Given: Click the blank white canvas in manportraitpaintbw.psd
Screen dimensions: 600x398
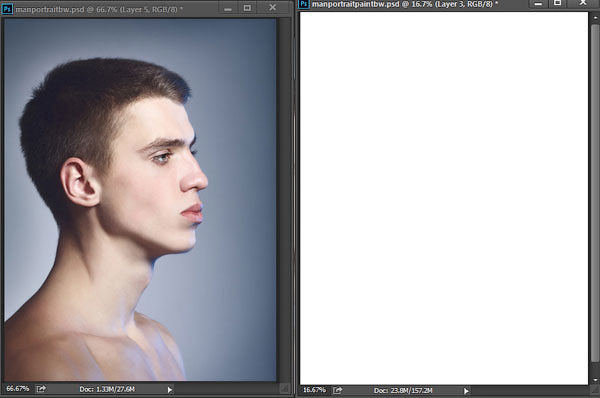Looking at the screenshot, I should 444,198.
